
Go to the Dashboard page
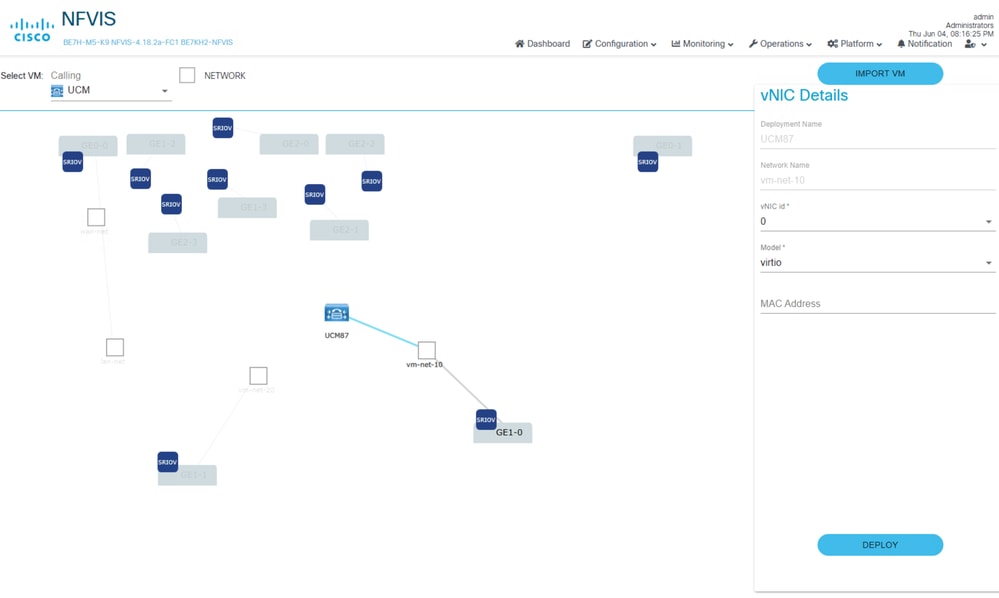pyautogui.click(x=542, y=44)
